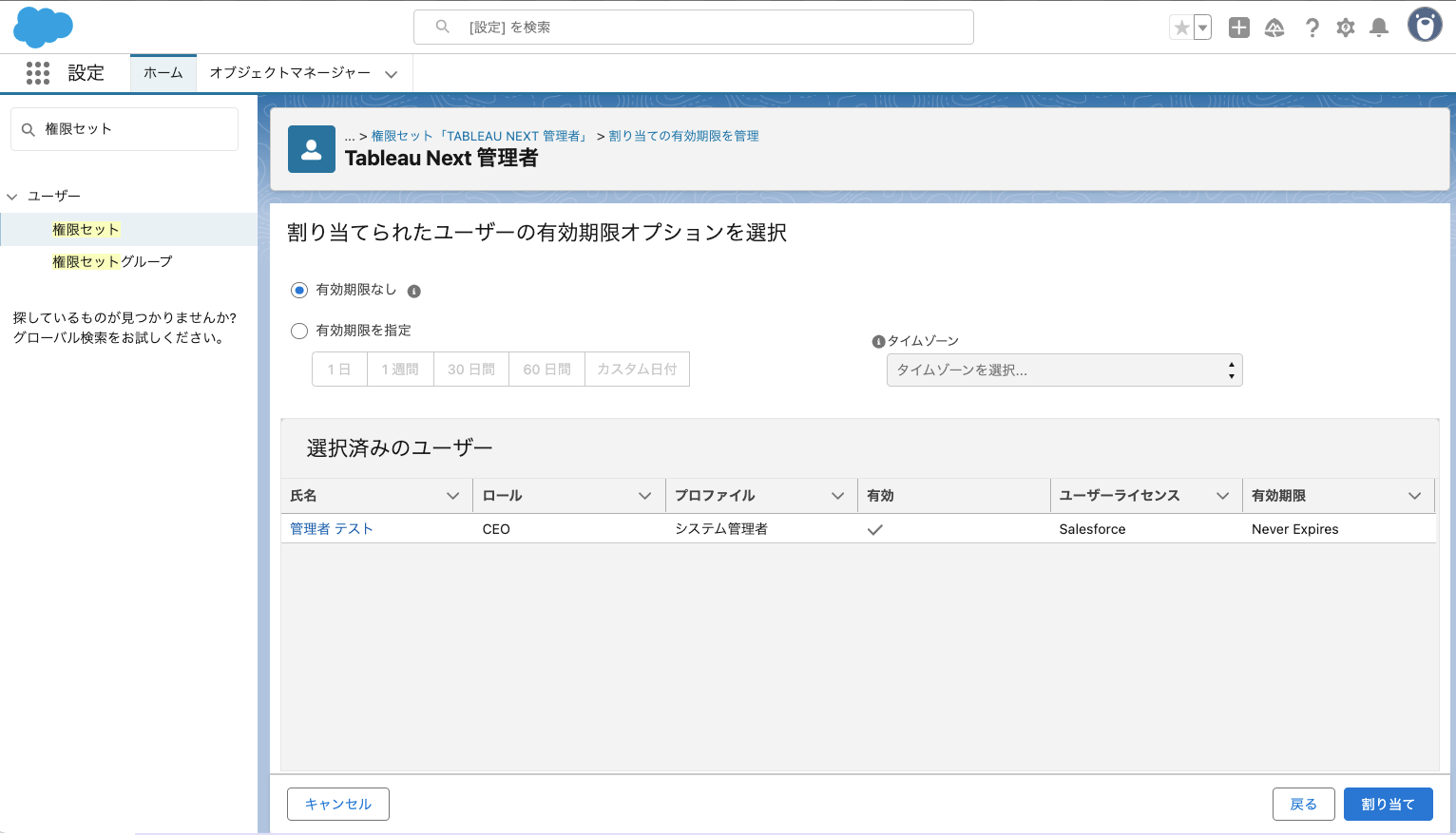
Task: Open the 有効期限 column menu chevron
Action: tap(1415, 496)
